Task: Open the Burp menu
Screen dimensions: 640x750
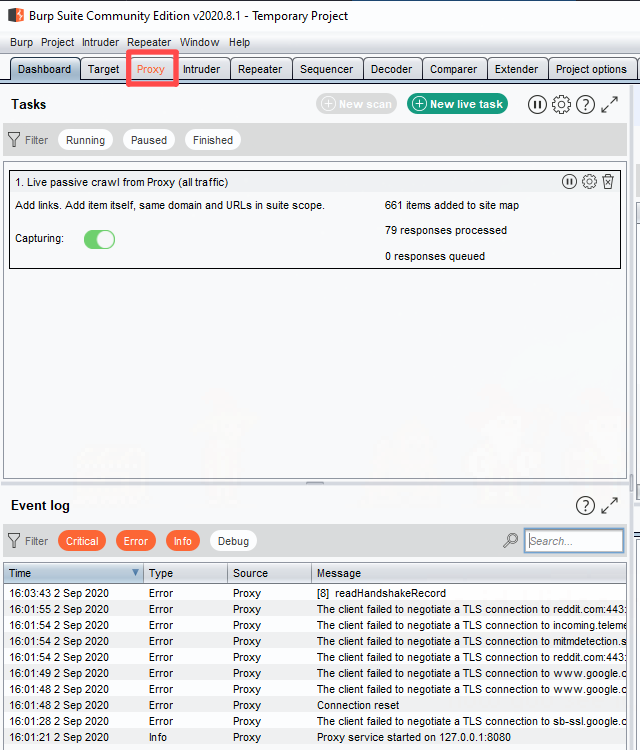Action: pos(22,42)
